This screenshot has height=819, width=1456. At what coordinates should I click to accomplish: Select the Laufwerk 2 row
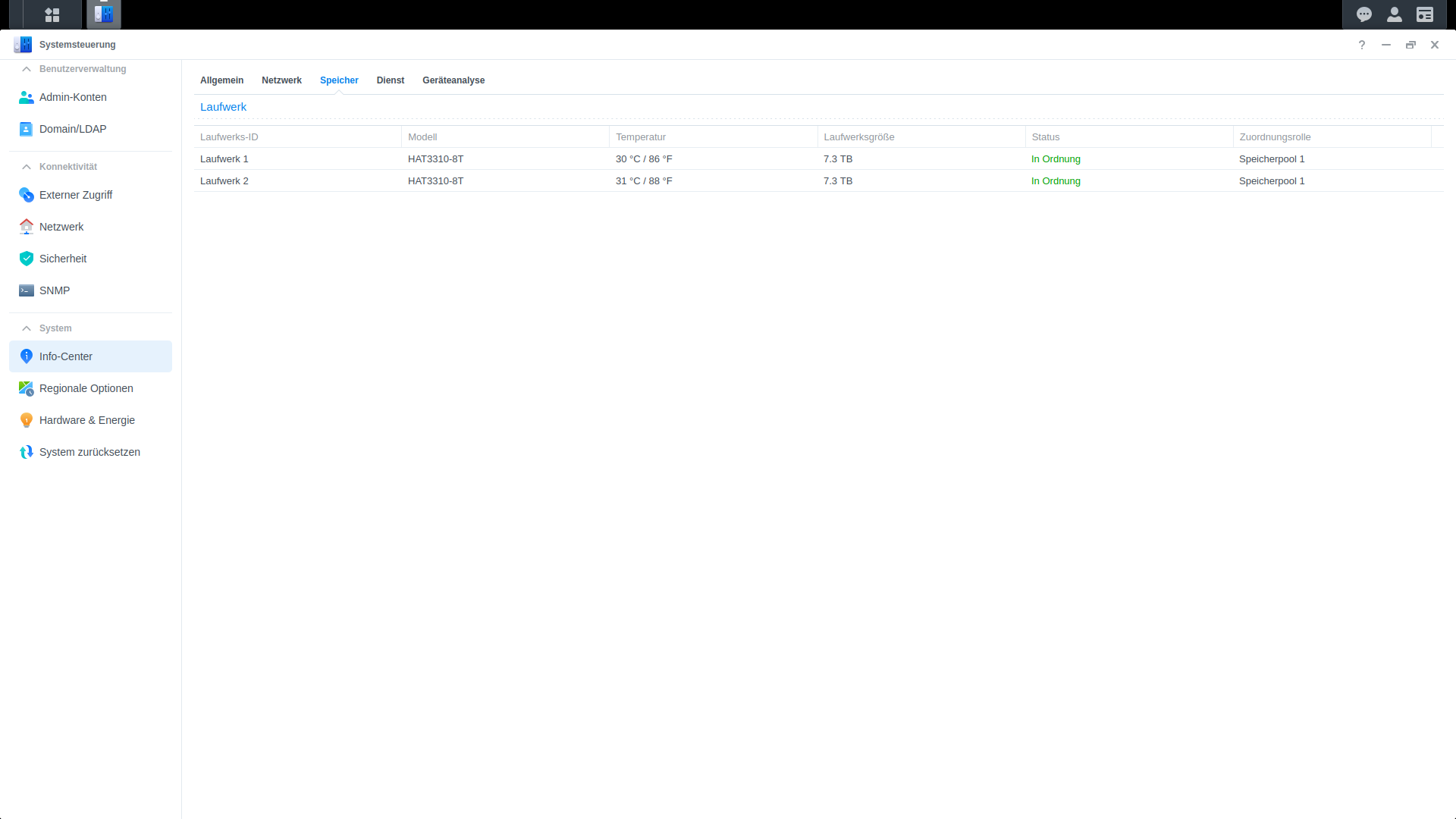[224, 181]
